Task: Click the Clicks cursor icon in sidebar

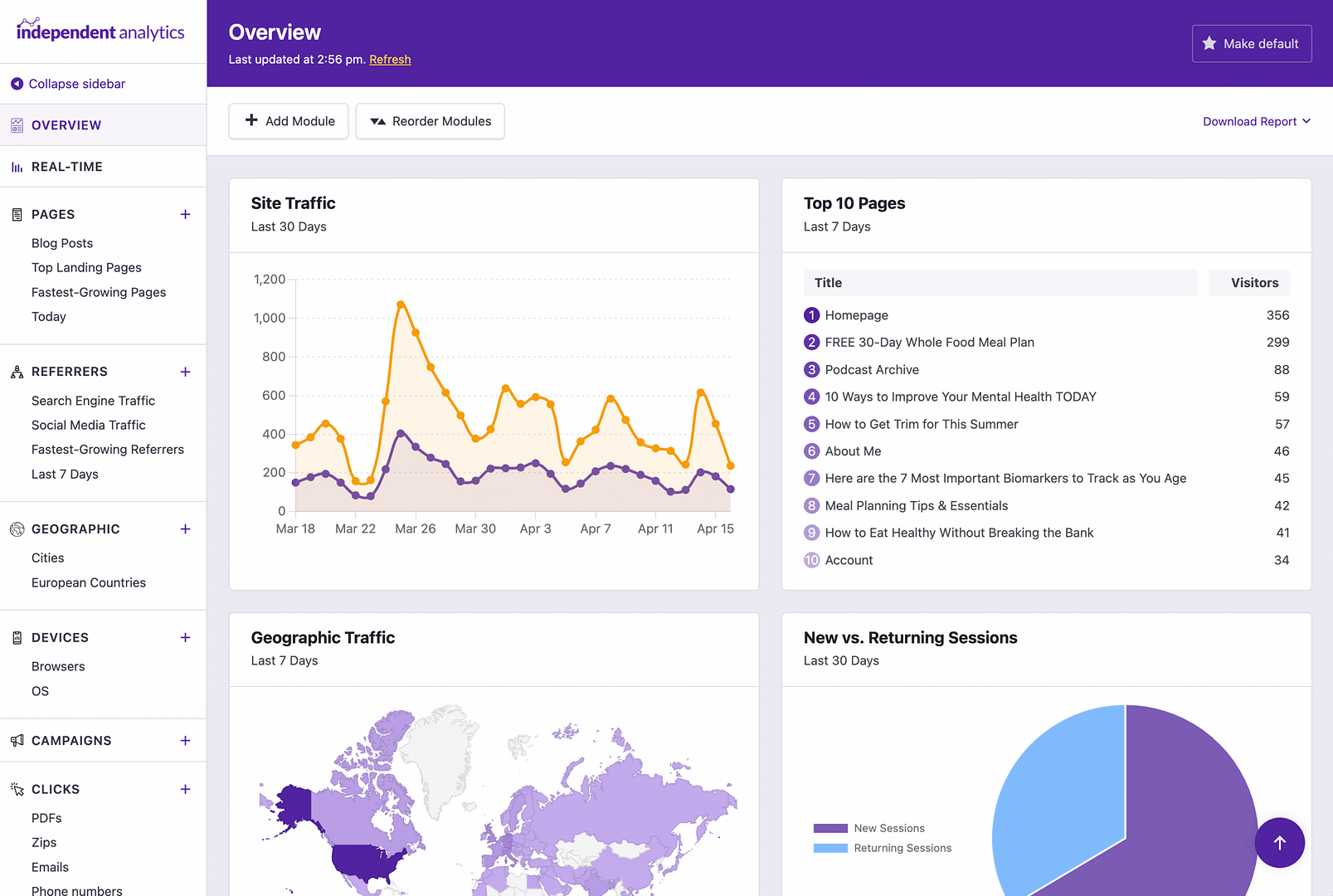Action: (x=17, y=789)
